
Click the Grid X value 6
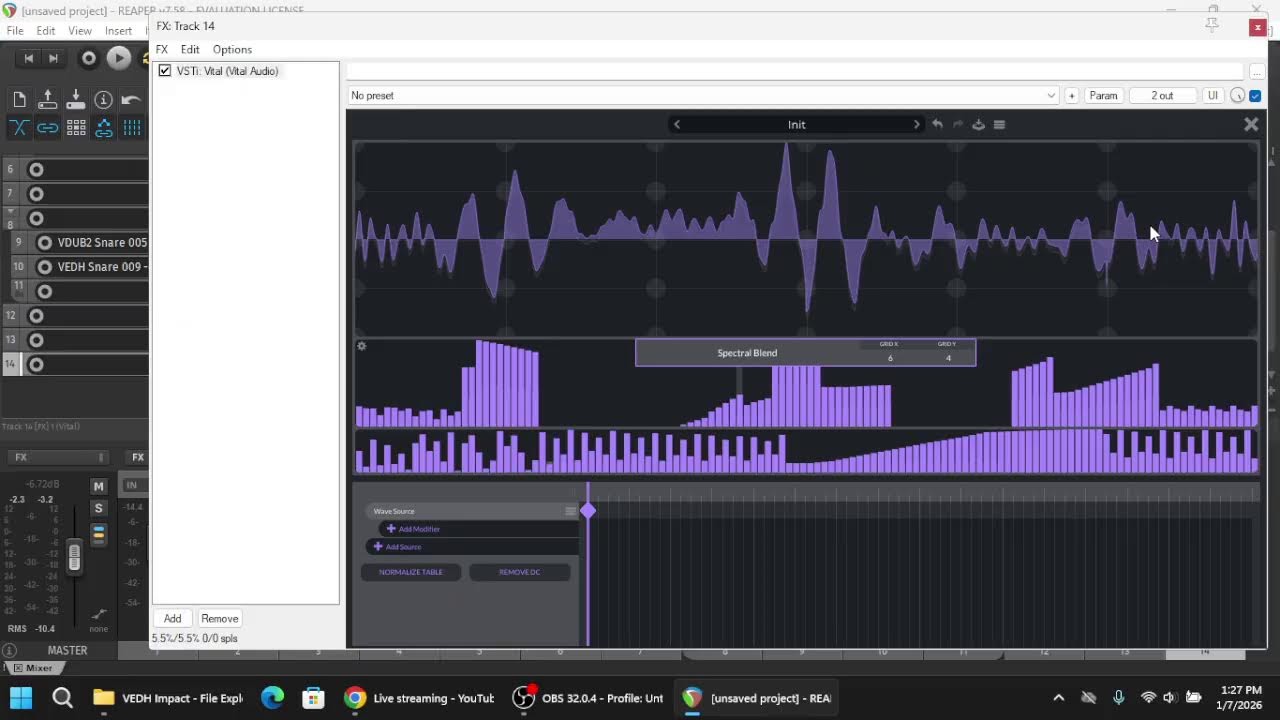coord(889,358)
